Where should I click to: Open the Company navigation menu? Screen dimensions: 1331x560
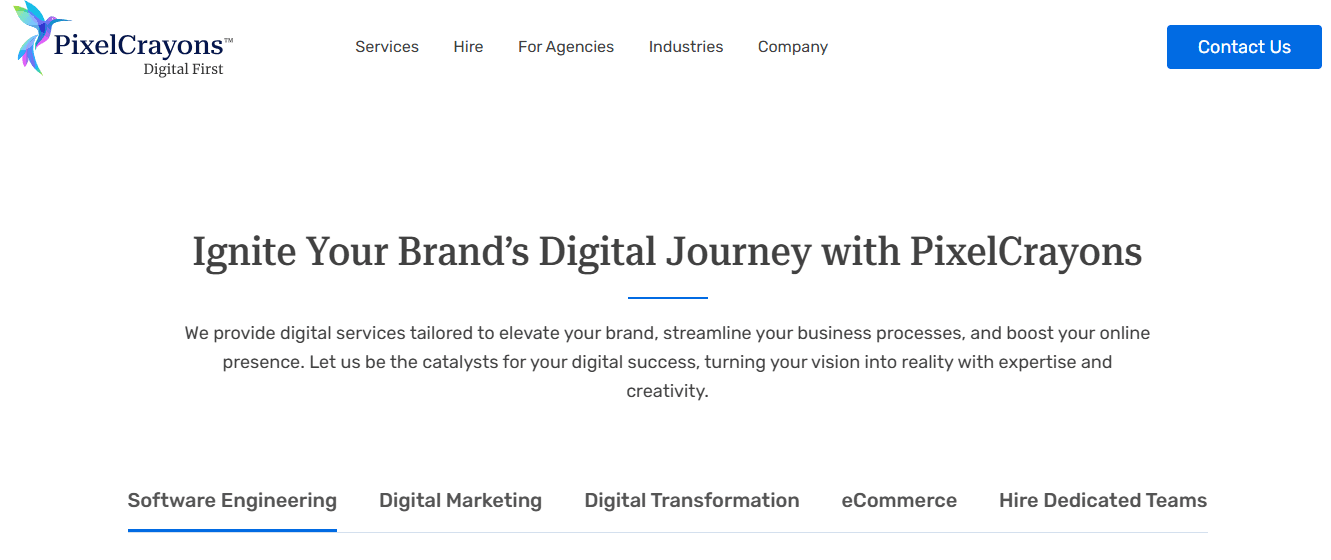[793, 47]
